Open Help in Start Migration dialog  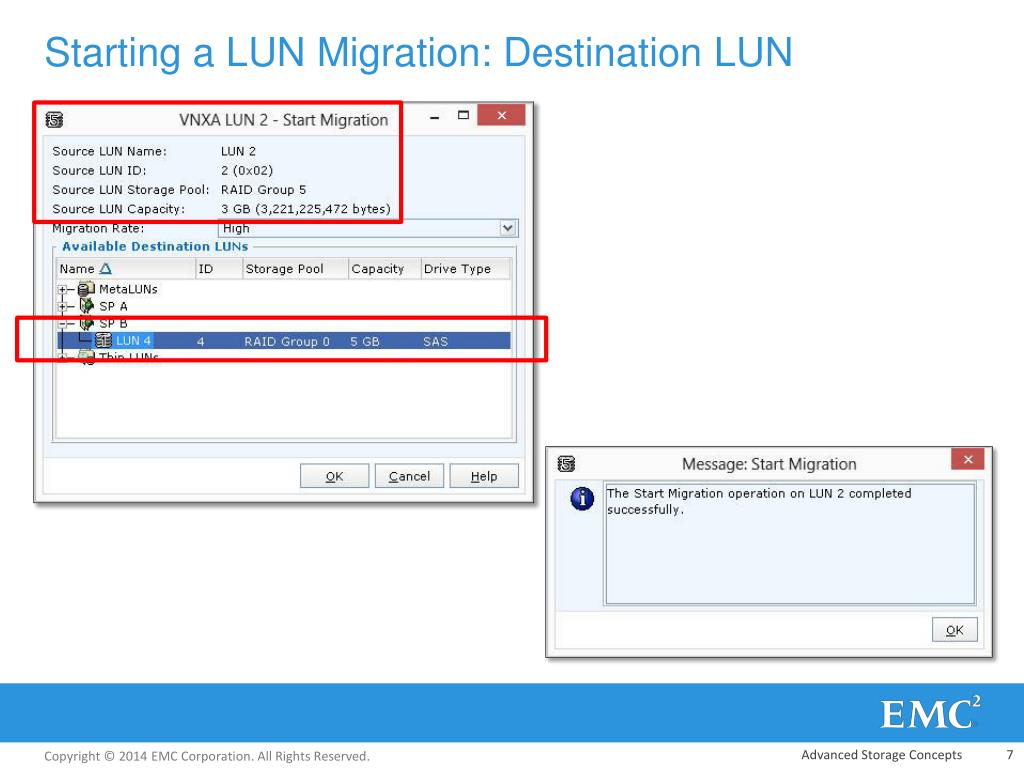tap(484, 476)
